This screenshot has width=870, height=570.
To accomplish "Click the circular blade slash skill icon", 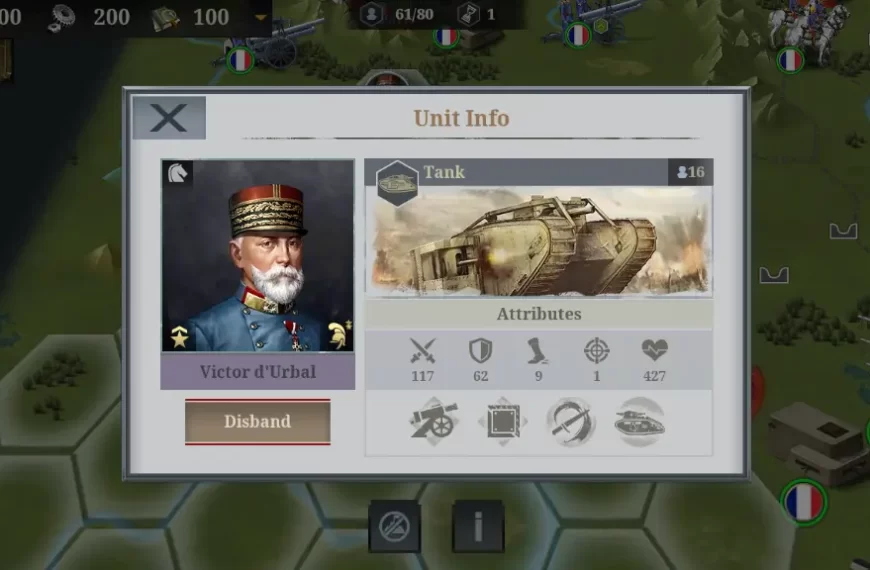I will click(571, 422).
